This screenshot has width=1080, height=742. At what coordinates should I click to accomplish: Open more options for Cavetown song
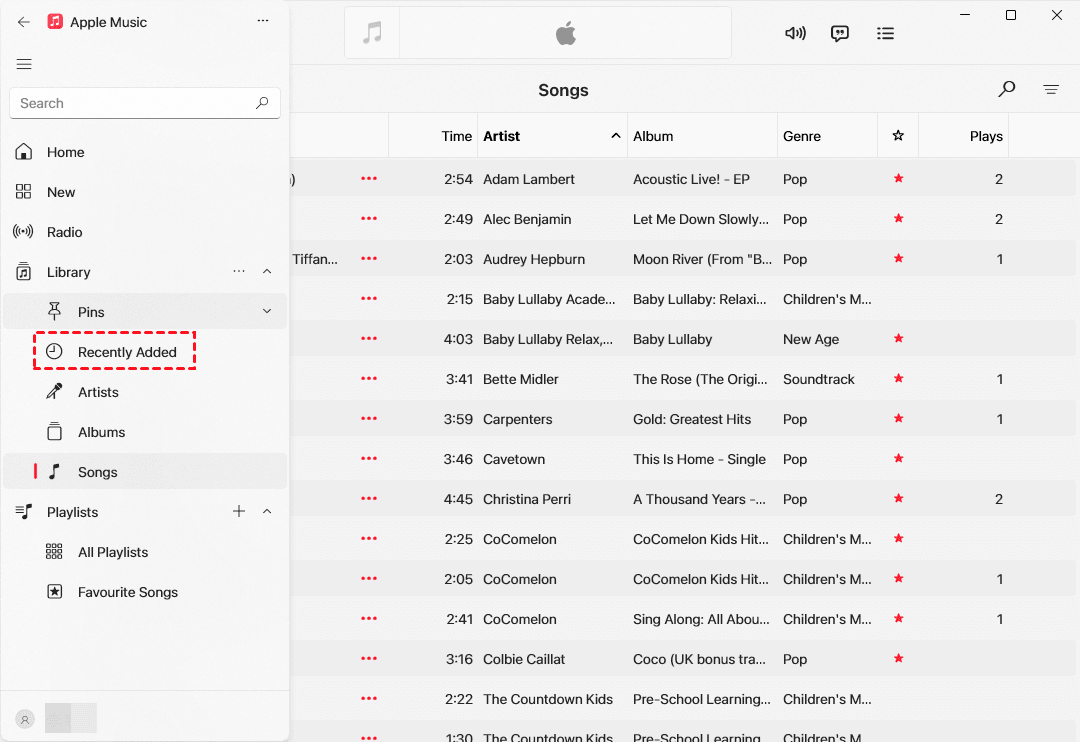pyautogui.click(x=369, y=458)
